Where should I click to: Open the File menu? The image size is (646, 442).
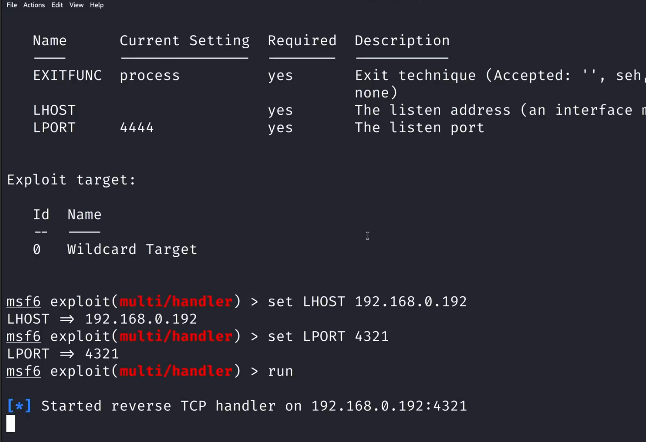[11, 5]
